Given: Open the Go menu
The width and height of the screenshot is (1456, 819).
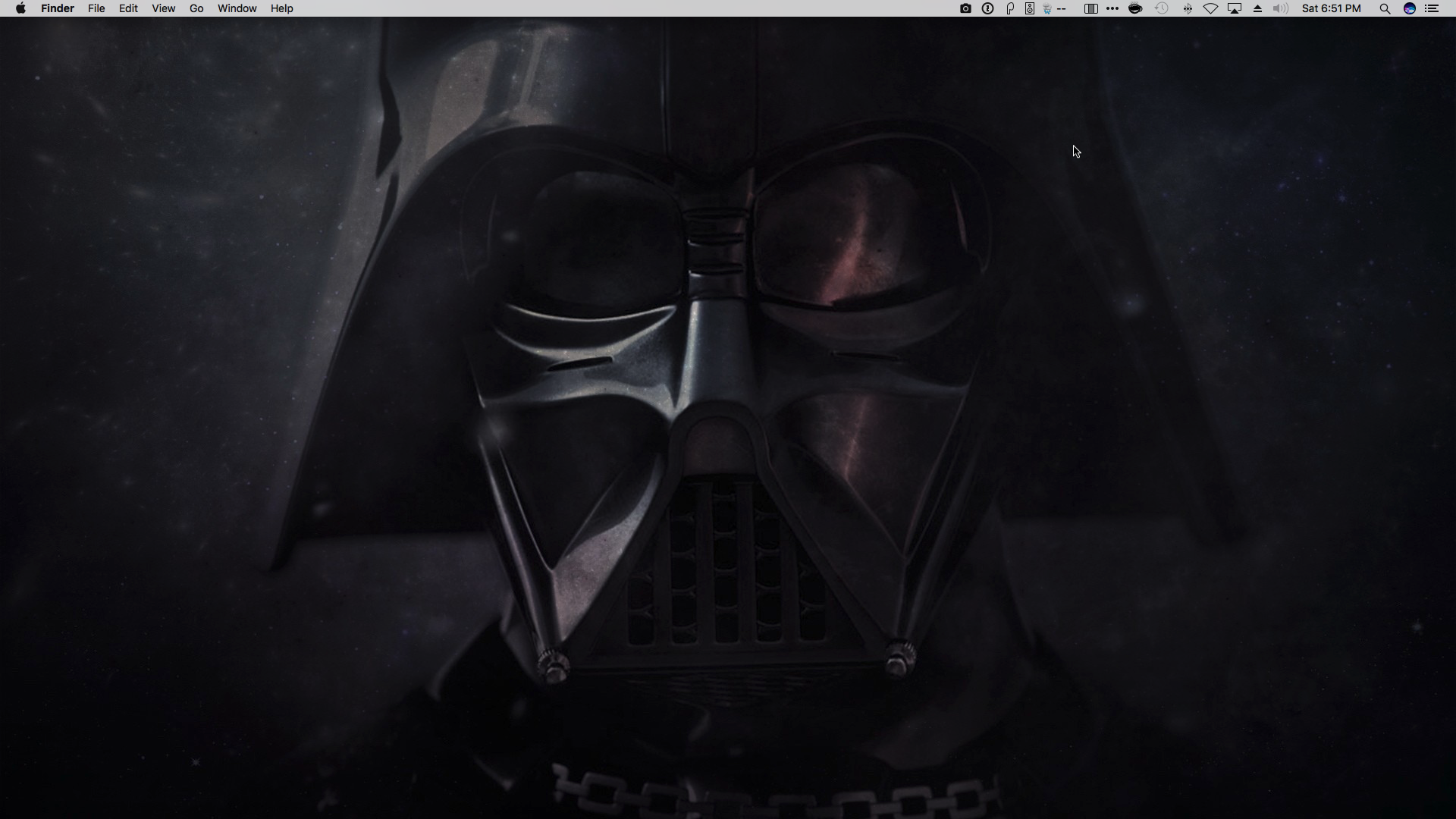Looking at the screenshot, I should 196,8.
